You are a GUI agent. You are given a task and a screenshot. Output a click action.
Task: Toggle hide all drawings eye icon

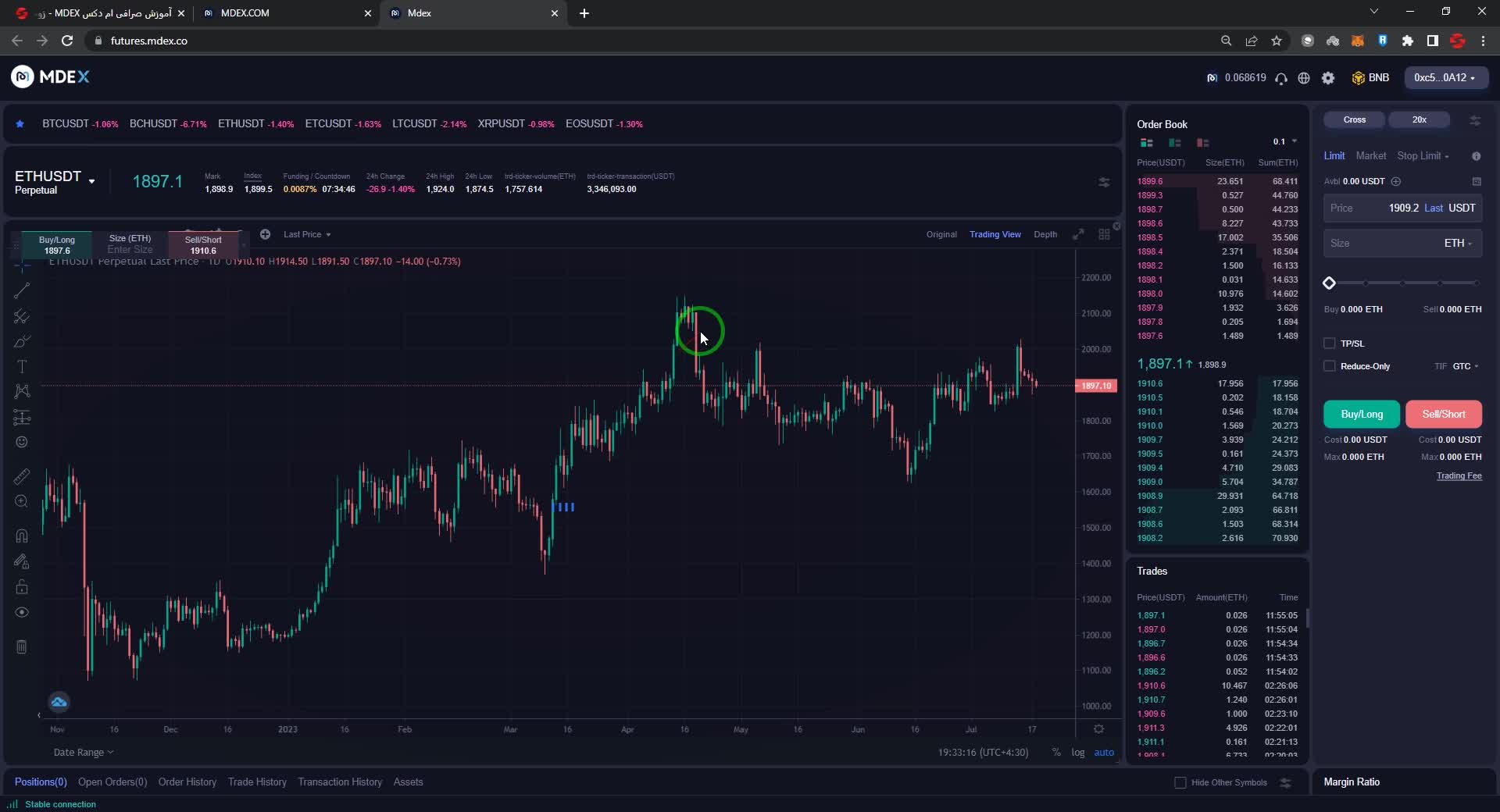click(22, 612)
